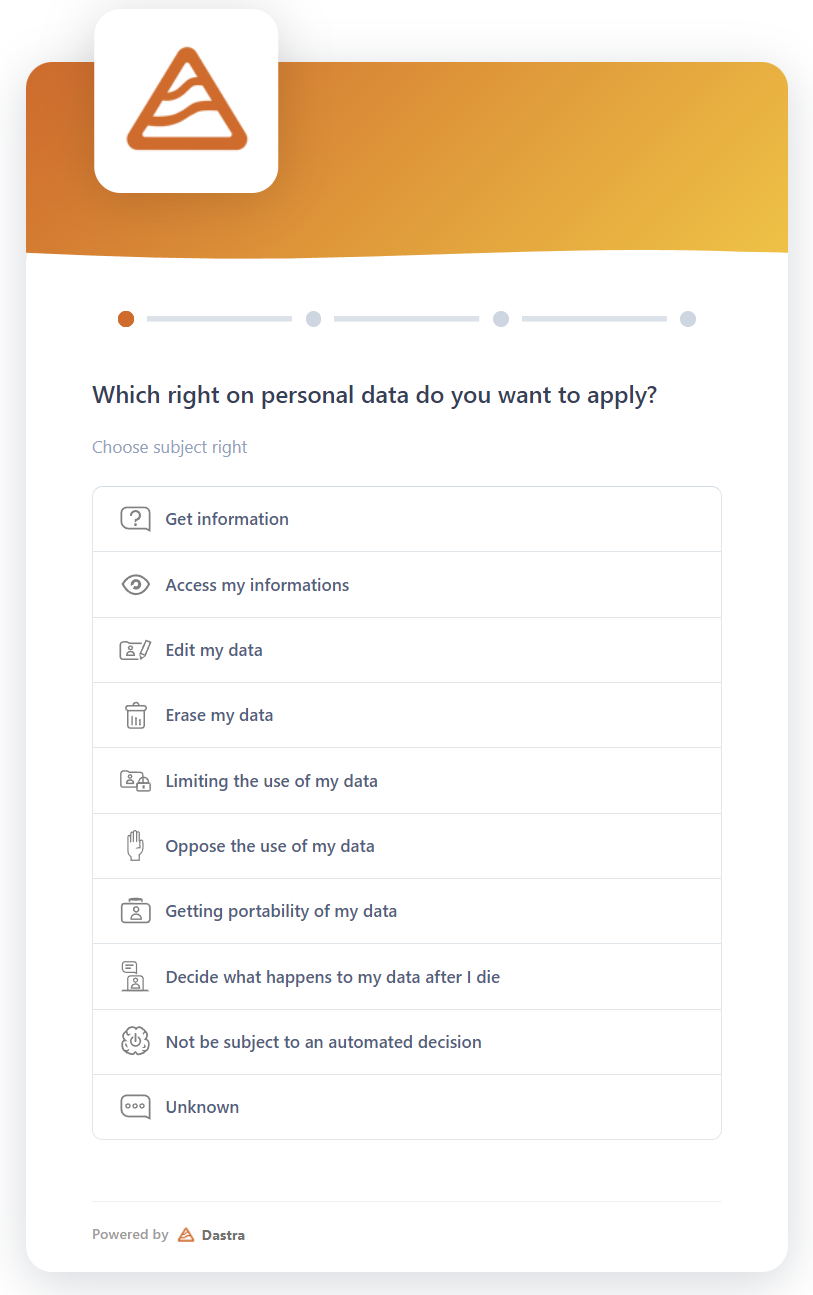Click the data after death icon

135,976
